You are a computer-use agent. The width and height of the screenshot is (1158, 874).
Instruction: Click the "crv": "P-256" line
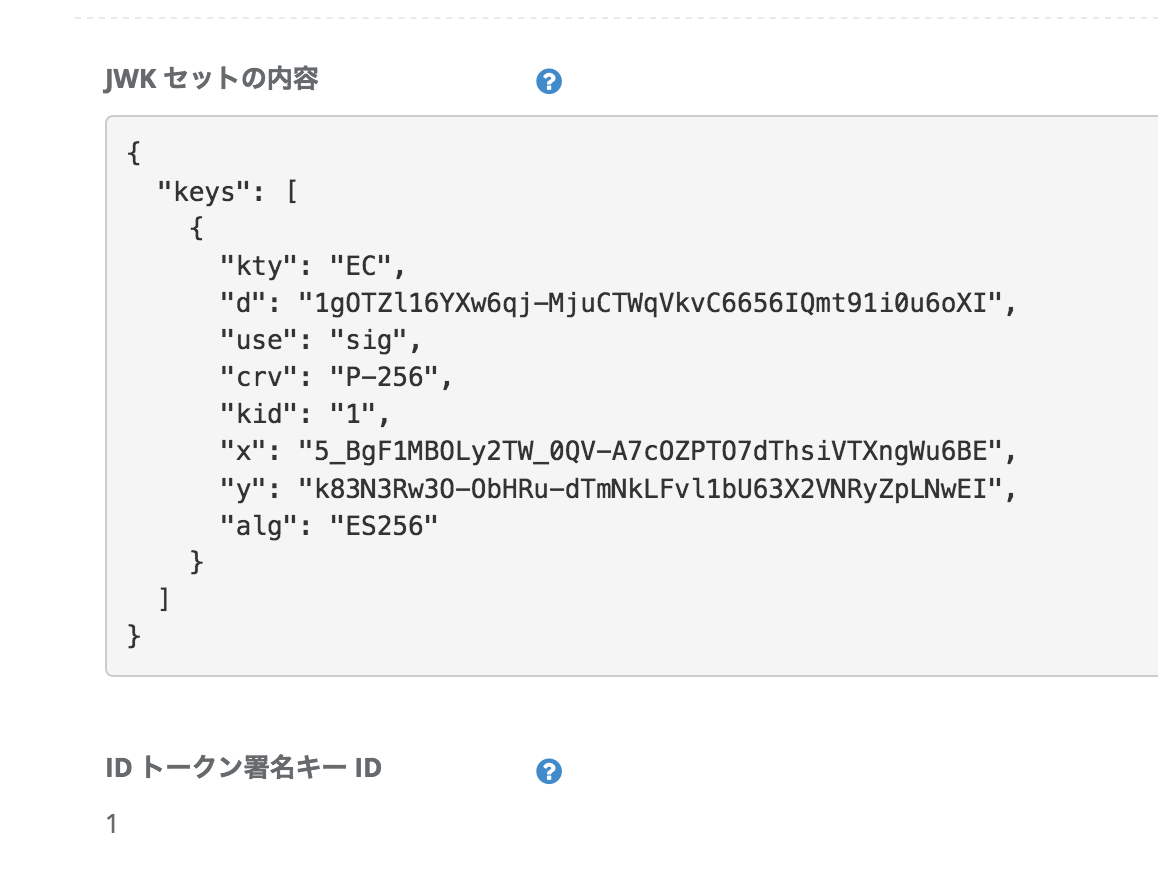(x=336, y=378)
